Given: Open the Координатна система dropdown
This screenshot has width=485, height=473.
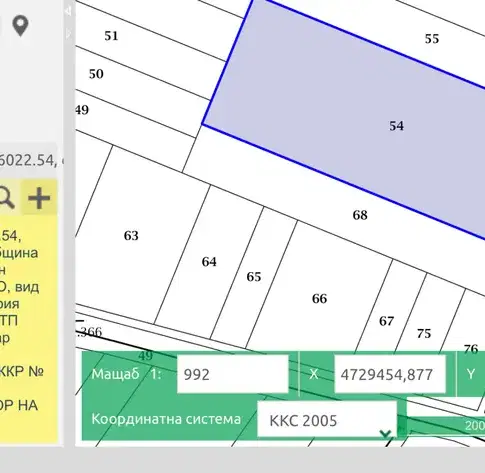Looking at the screenshot, I should (327, 420).
